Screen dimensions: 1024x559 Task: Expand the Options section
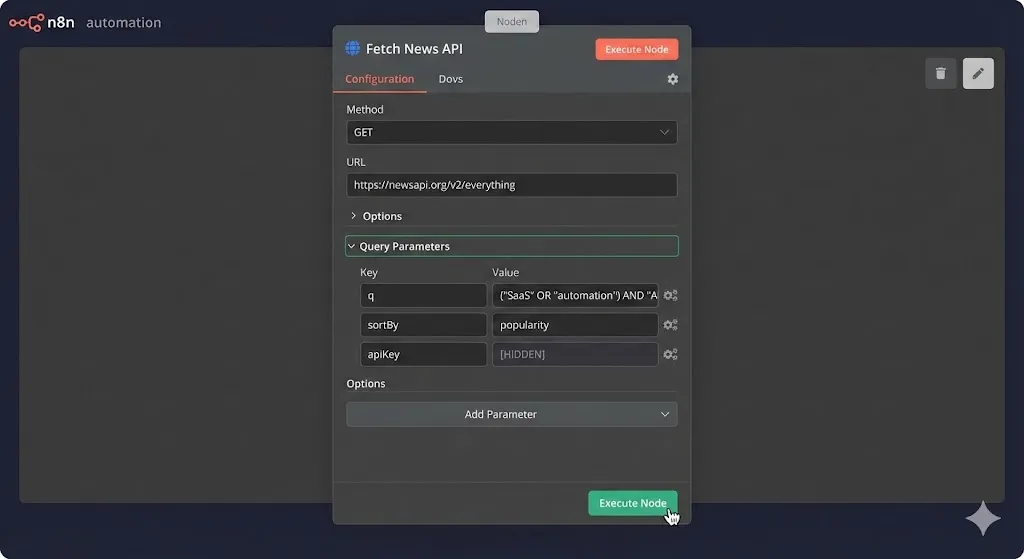(x=376, y=216)
